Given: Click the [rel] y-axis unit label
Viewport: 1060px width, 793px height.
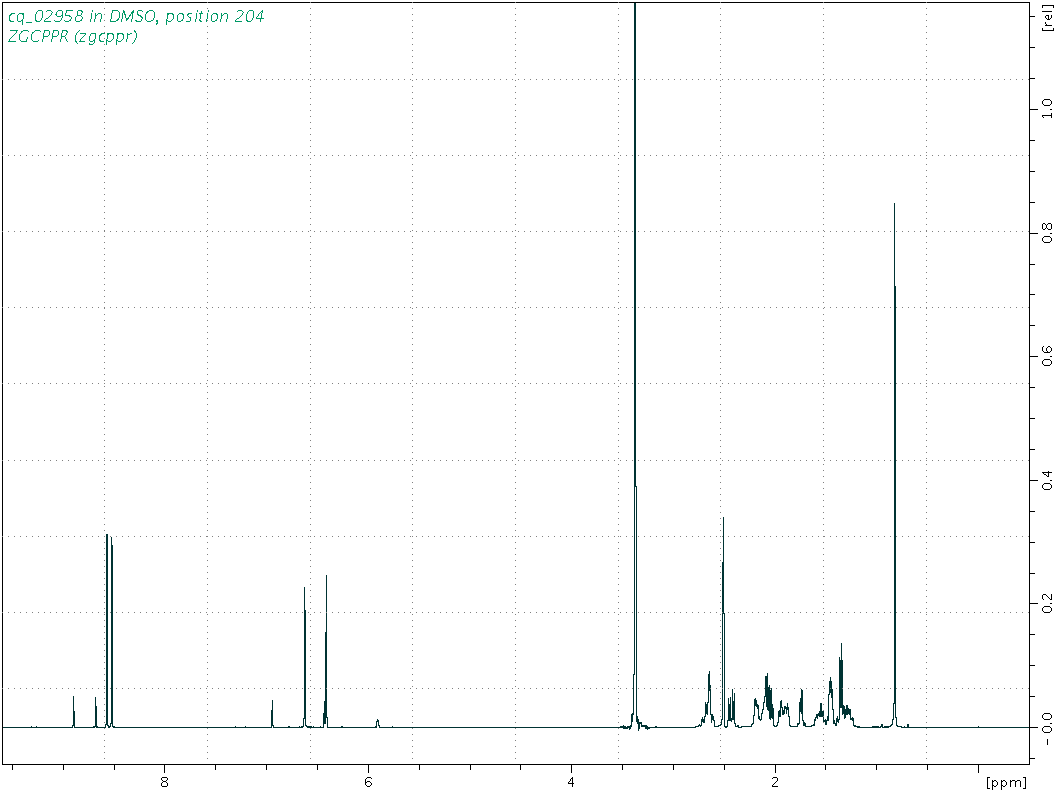Looking at the screenshot, I should (x=1048, y=18).
